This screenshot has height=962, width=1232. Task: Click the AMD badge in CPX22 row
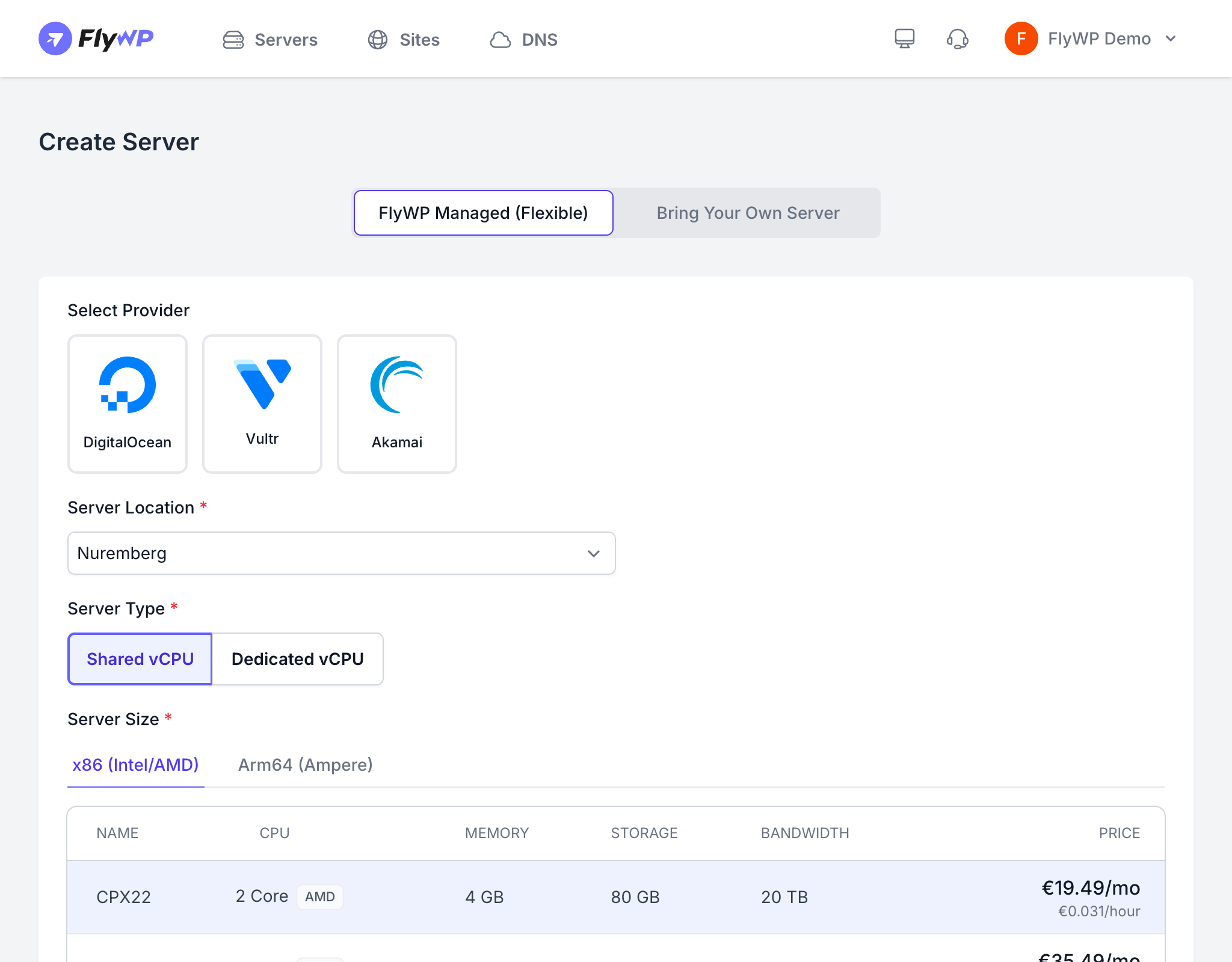coord(320,897)
